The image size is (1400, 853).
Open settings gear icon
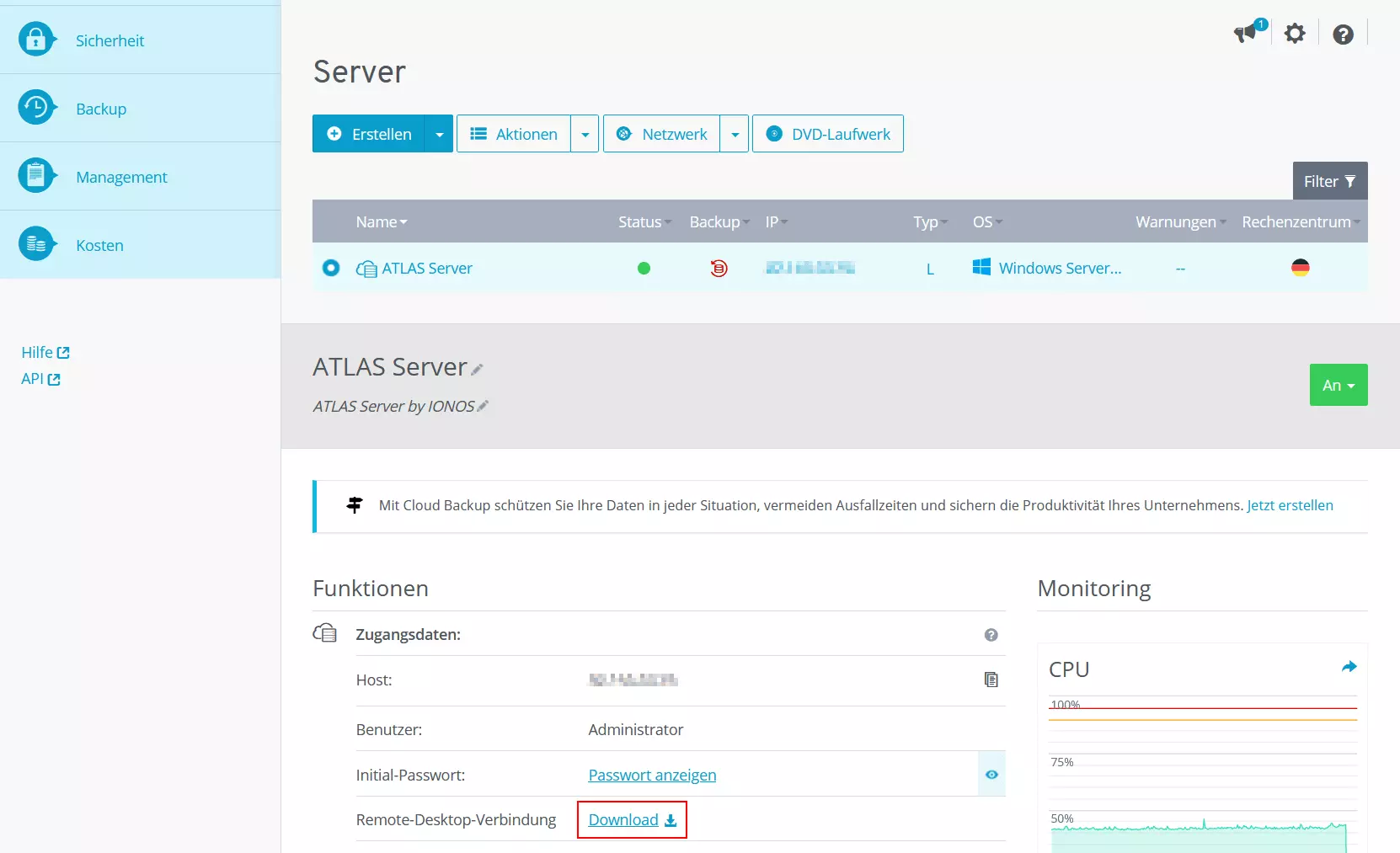coord(1295,34)
